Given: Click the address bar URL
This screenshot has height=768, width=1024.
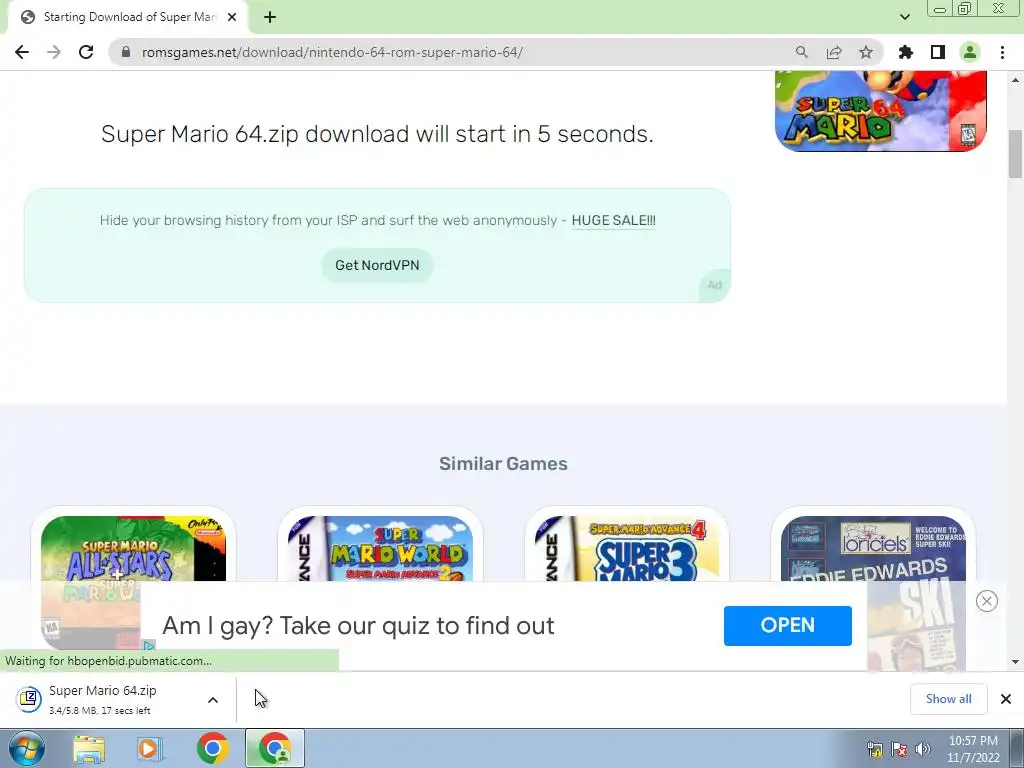Looking at the screenshot, I should coord(332,52).
